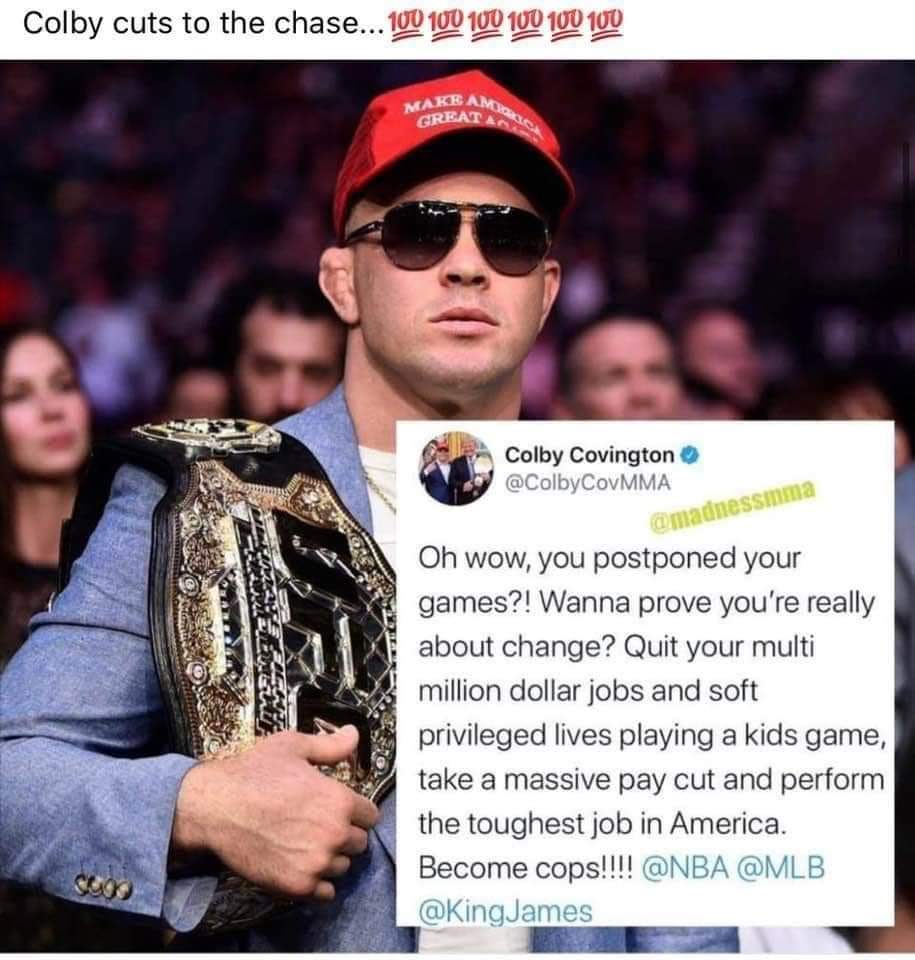Follow the @KingJames mention

(x=505, y=911)
